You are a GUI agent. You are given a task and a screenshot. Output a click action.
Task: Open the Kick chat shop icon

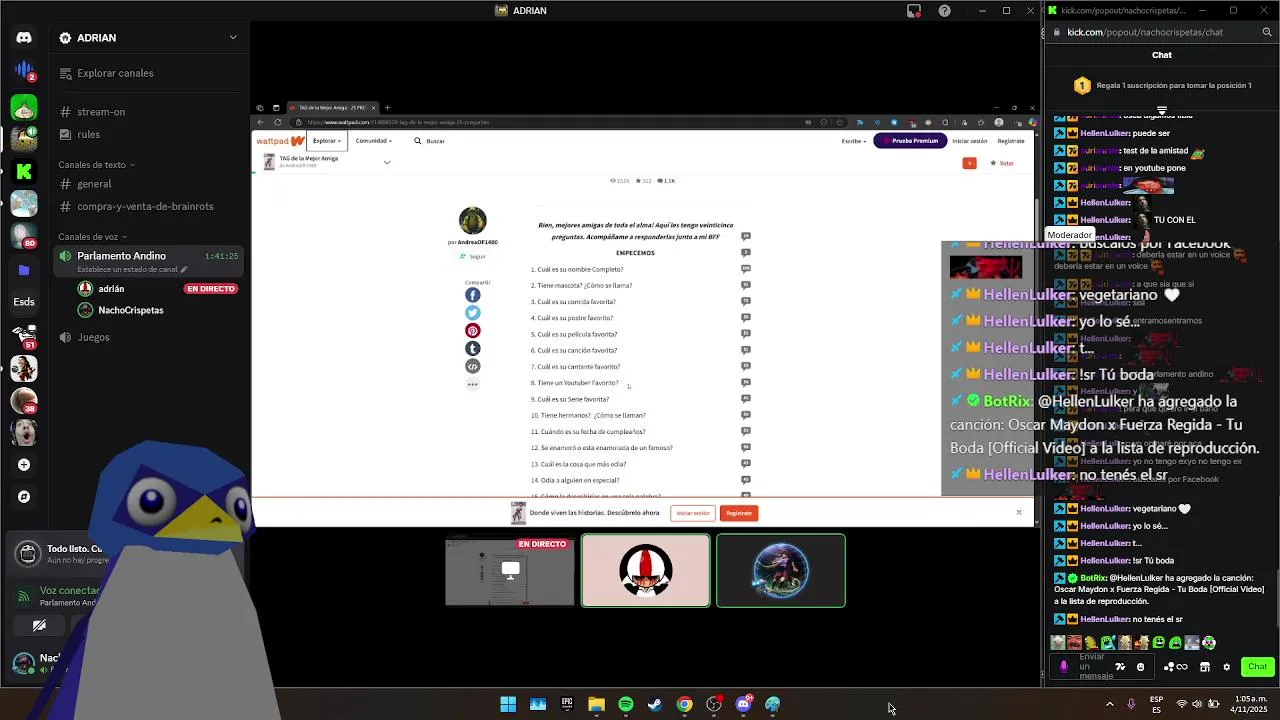(x=1205, y=667)
